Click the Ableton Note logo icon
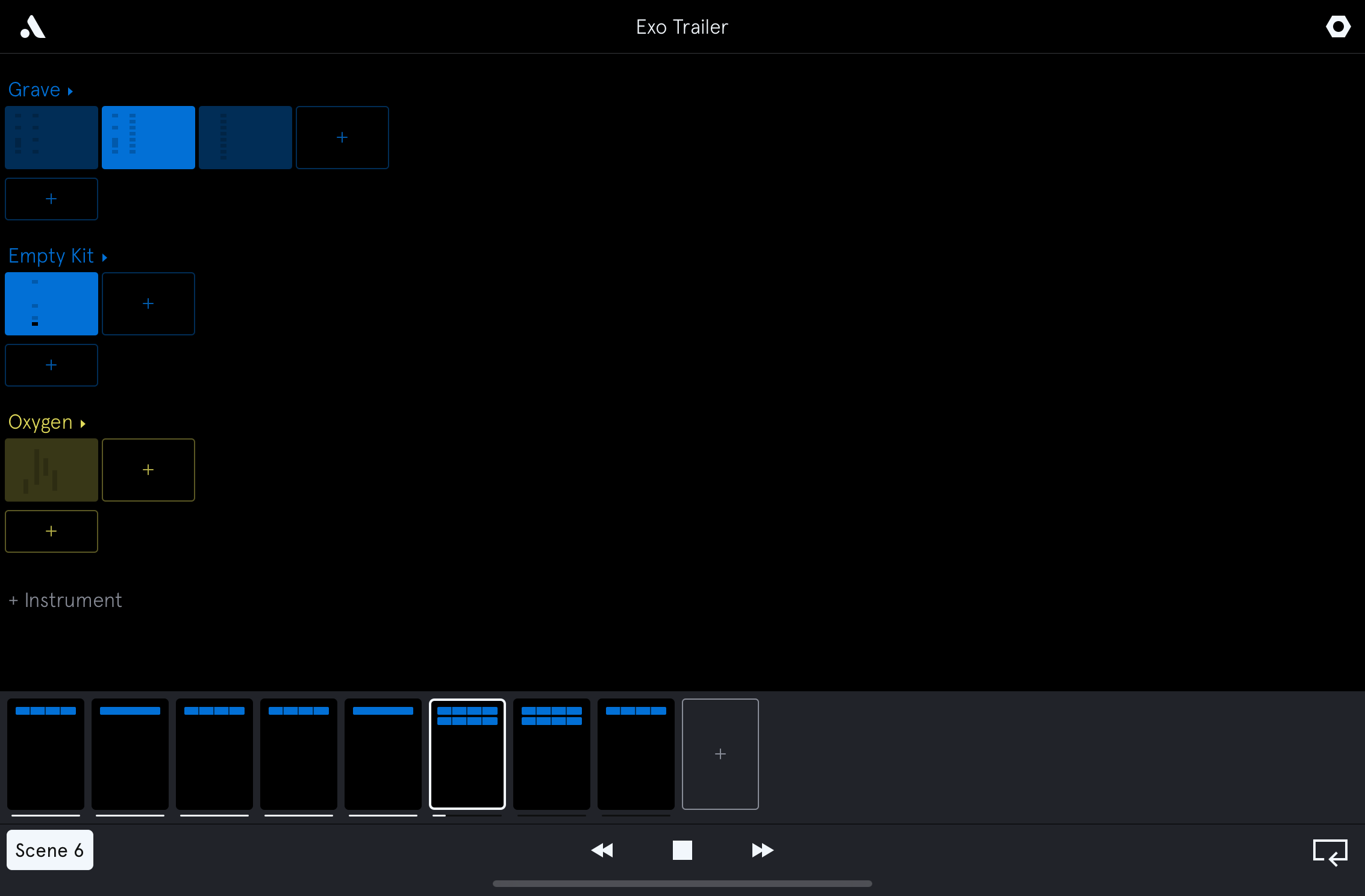 click(33, 27)
